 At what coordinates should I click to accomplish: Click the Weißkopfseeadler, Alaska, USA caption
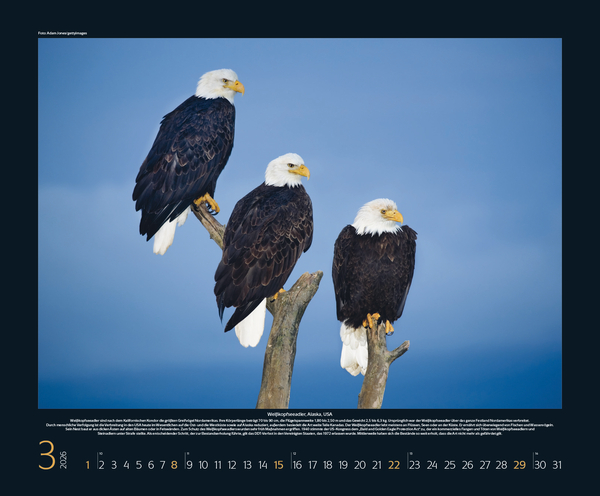coord(300,413)
